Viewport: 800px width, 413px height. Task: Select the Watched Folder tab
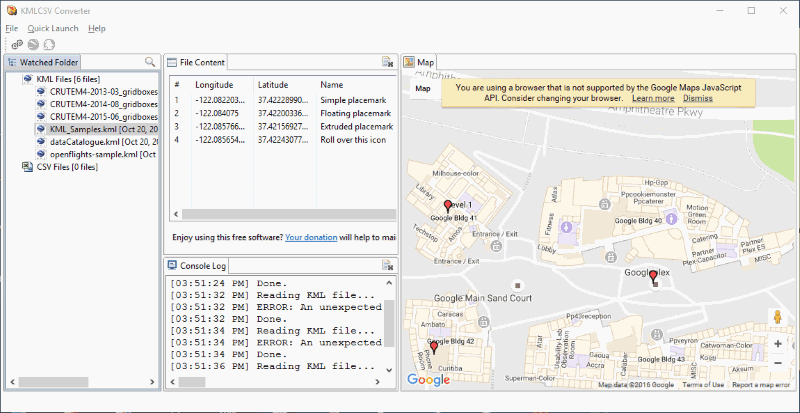pos(43,62)
